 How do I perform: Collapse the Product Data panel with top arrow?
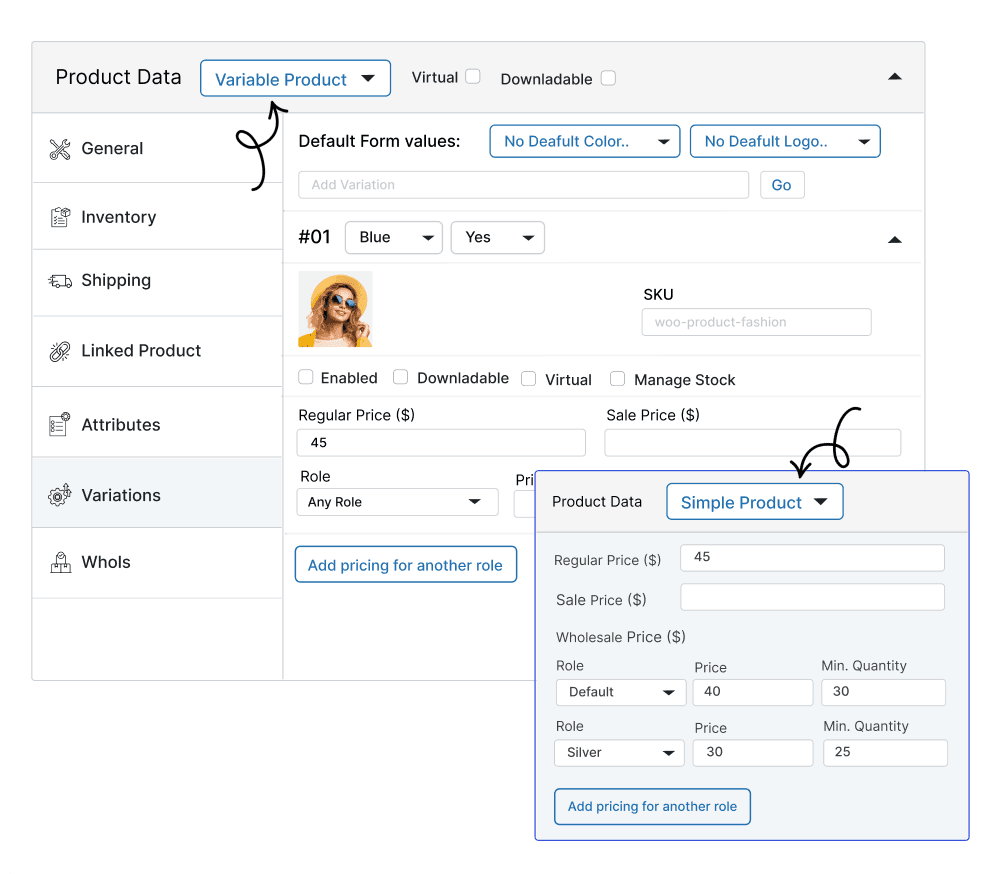coord(895,77)
